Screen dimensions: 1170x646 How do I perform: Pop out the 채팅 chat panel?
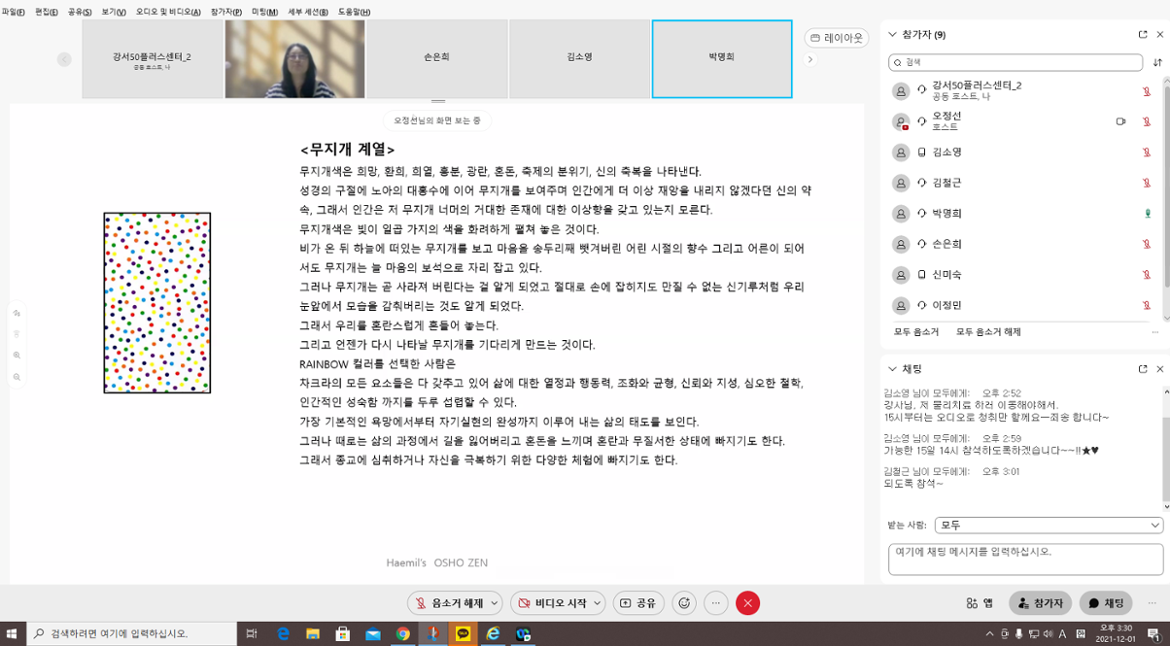[x=1143, y=369]
